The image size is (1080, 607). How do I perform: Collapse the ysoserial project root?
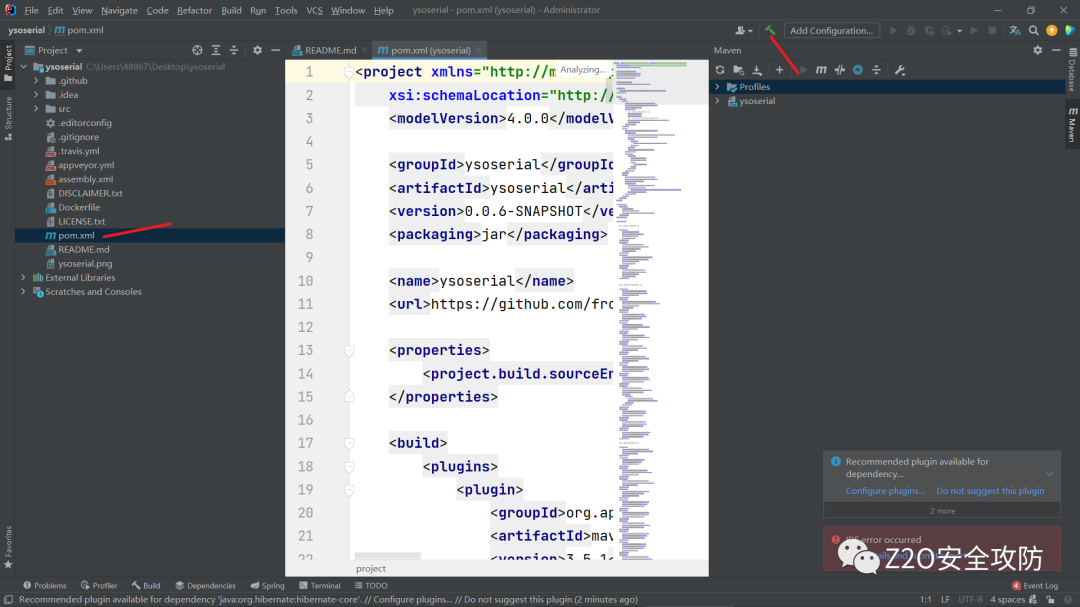[24, 67]
